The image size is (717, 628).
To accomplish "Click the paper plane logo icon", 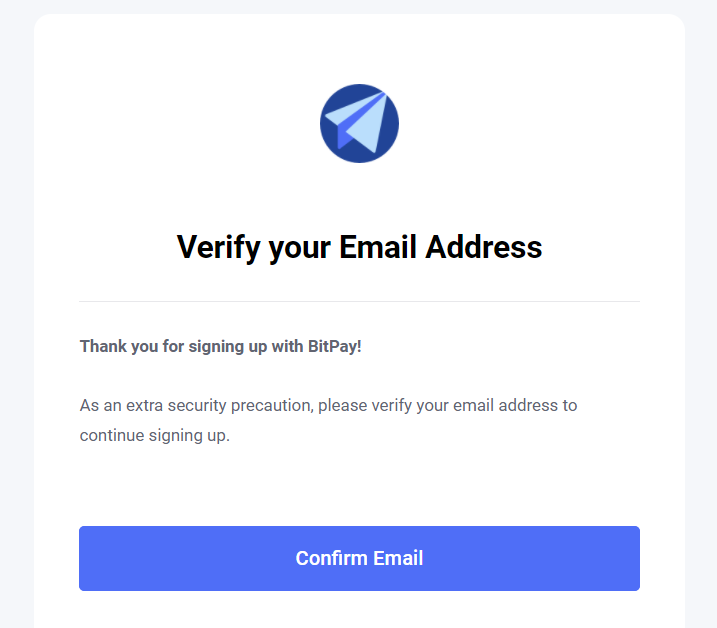I will click(359, 123).
